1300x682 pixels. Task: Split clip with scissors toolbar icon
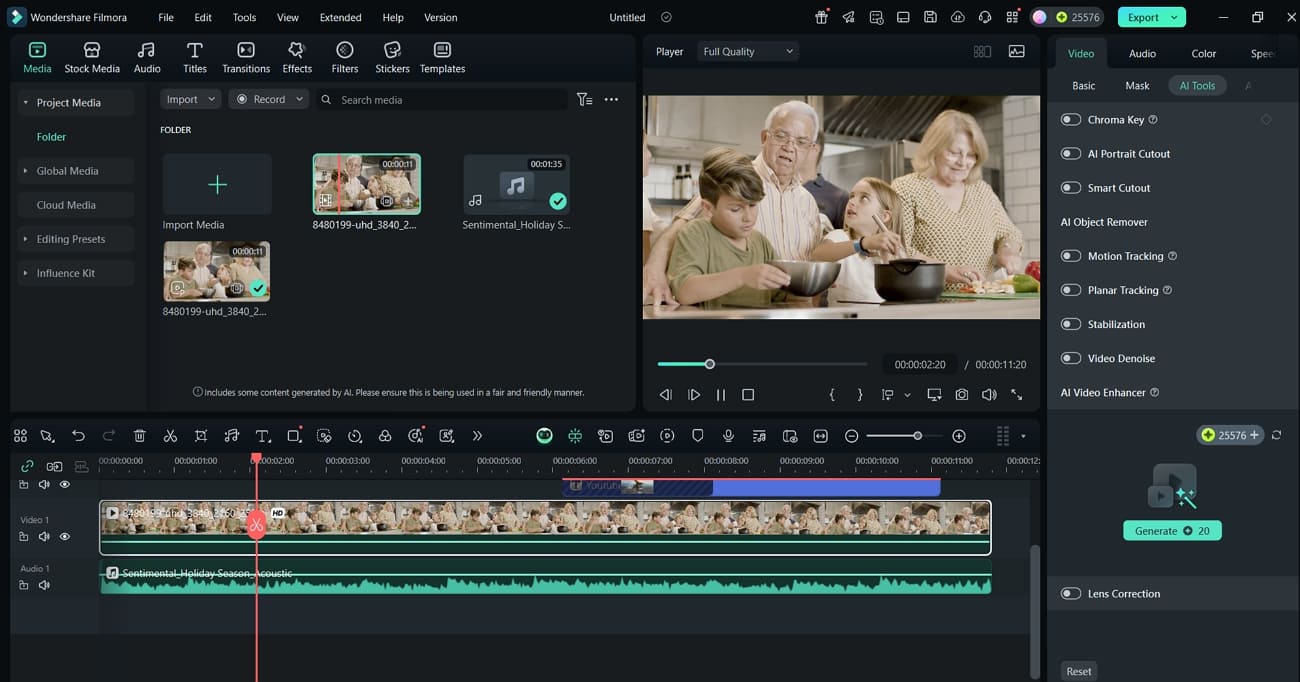tap(170, 436)
